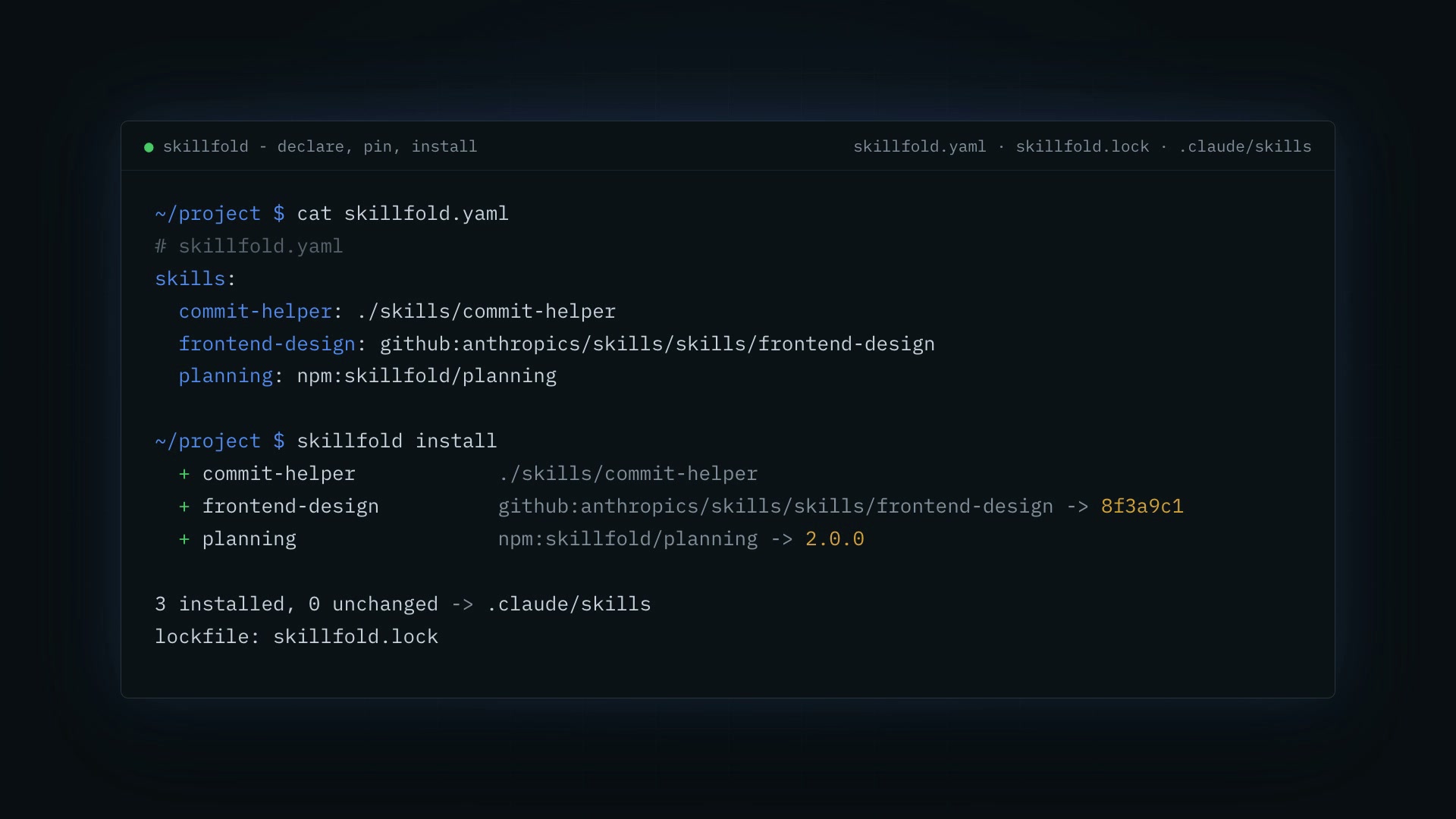Select .claude/skills in the header bar
This screenshot has width=1456, height=819.
(x=1244, y=146)
